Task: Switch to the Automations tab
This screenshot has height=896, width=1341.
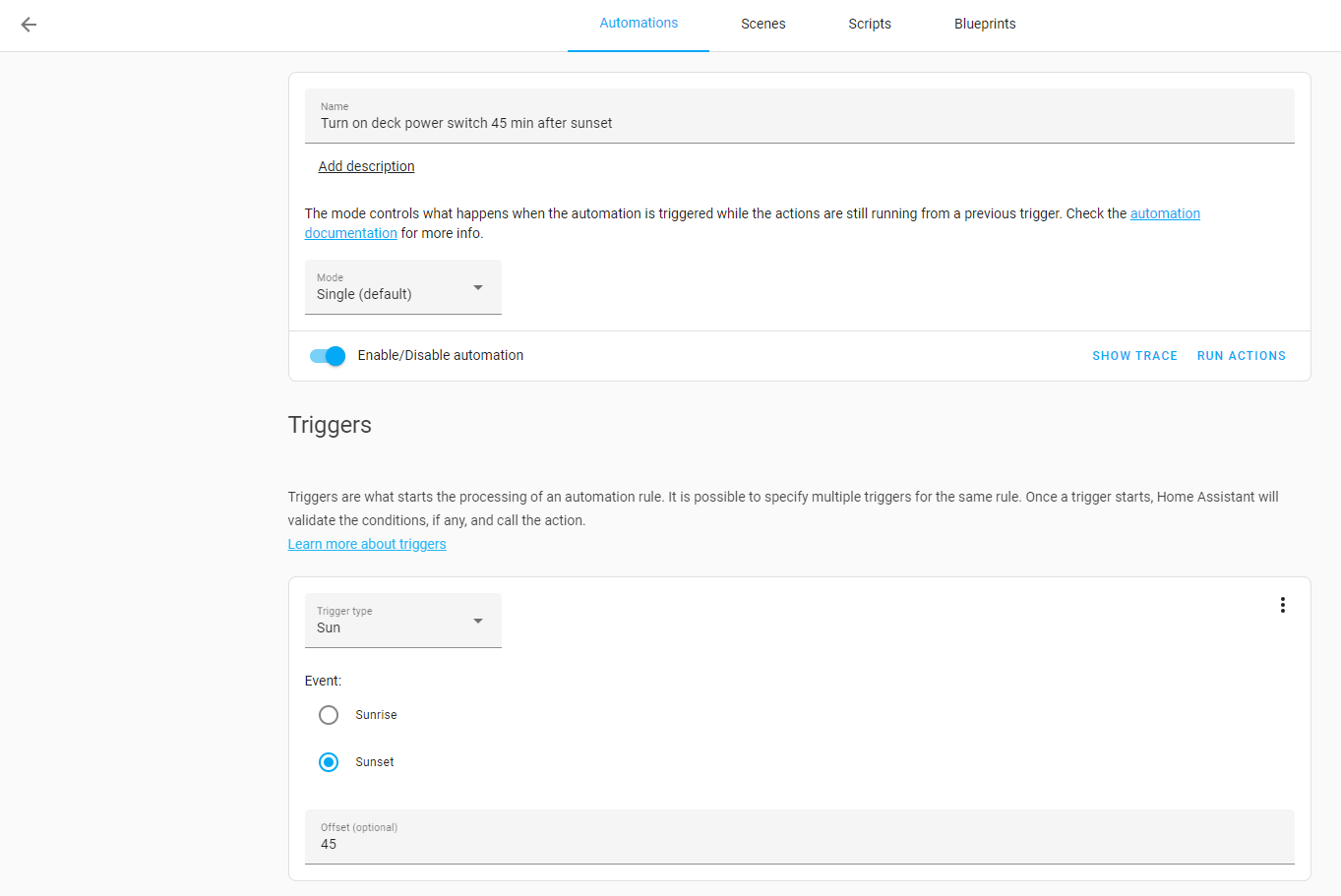Action: click(639, 24)
